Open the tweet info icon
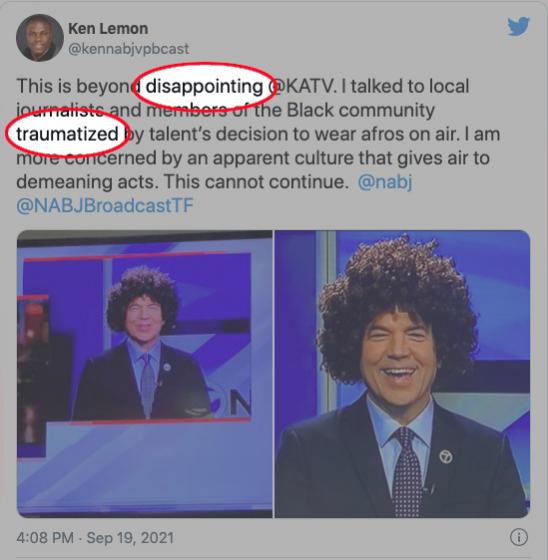The image size is (548, 560). pyautogui.click(x=518, y=537)
